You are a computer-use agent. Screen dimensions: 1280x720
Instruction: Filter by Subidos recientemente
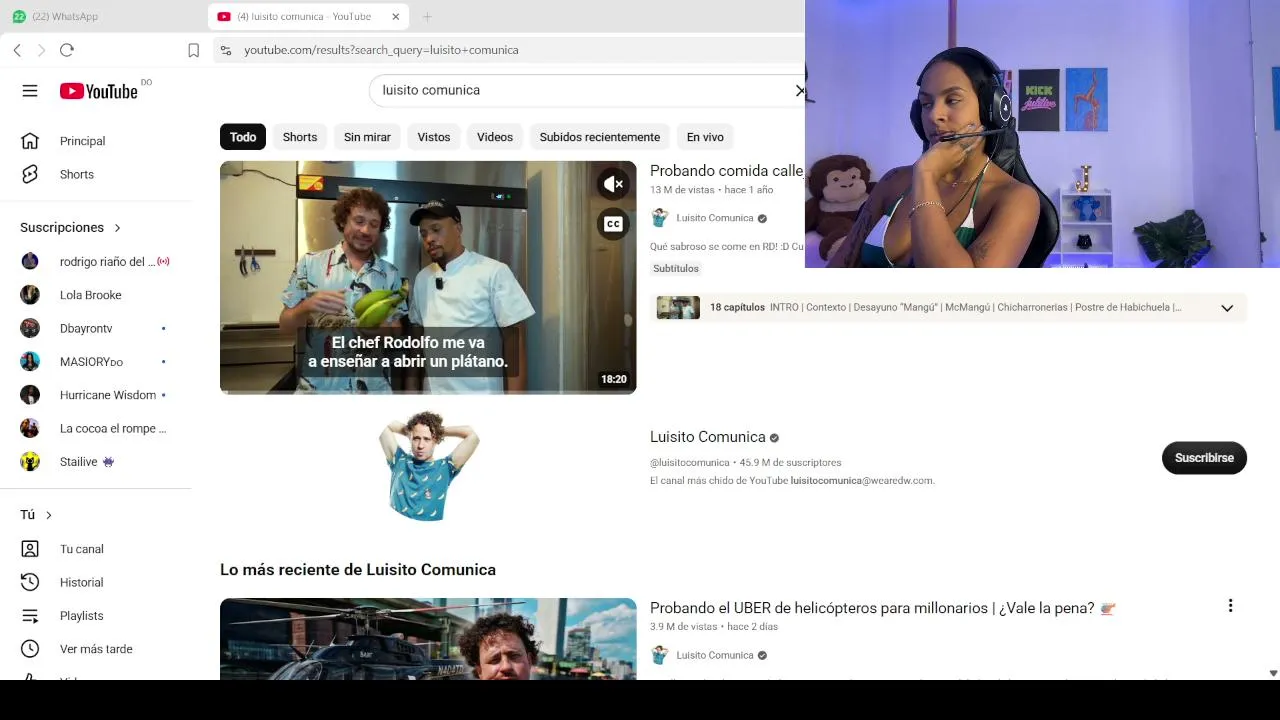(600, 137)
